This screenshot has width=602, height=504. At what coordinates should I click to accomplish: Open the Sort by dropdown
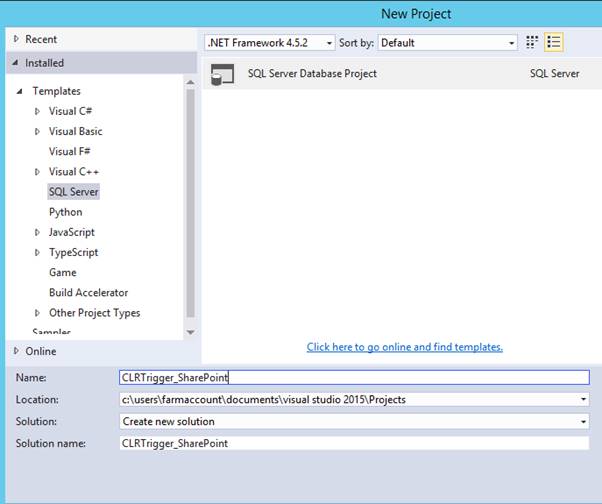448,43
